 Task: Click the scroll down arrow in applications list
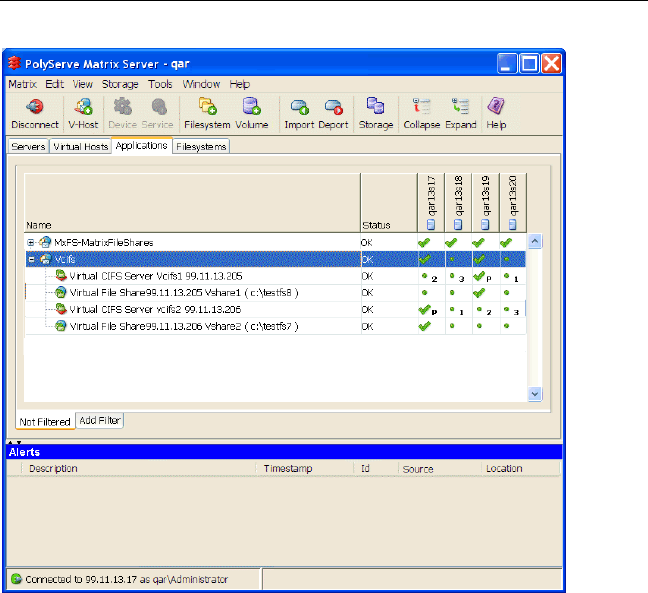(535, 395)
